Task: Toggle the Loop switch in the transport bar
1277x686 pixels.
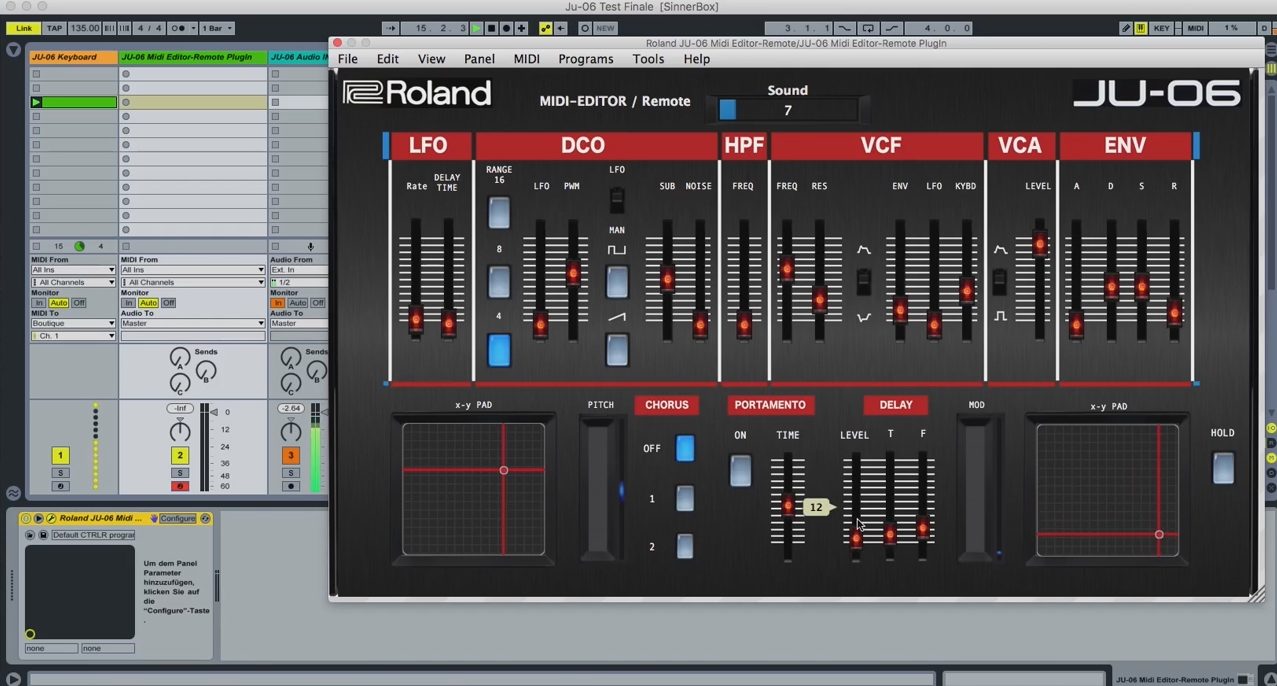Action: [x=868, y=28]
